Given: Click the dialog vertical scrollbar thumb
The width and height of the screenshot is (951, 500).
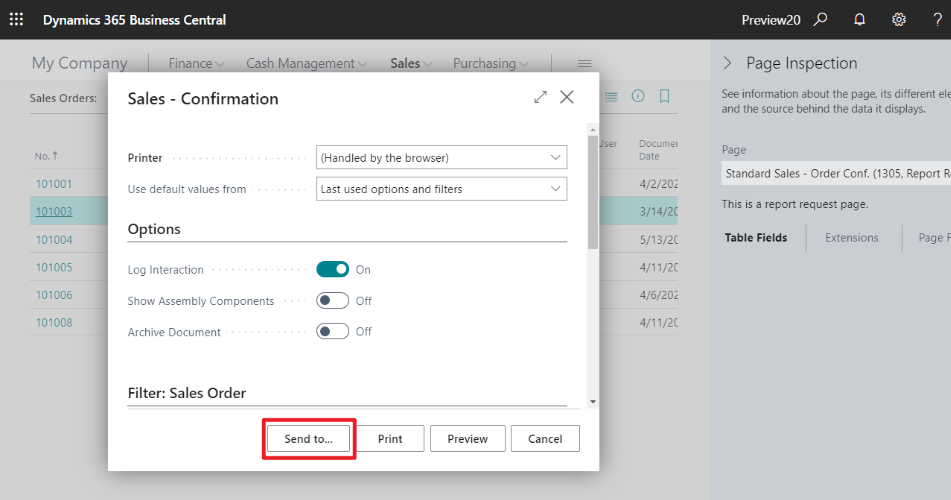Looking at the screenshot, I should tap(593, 192).
